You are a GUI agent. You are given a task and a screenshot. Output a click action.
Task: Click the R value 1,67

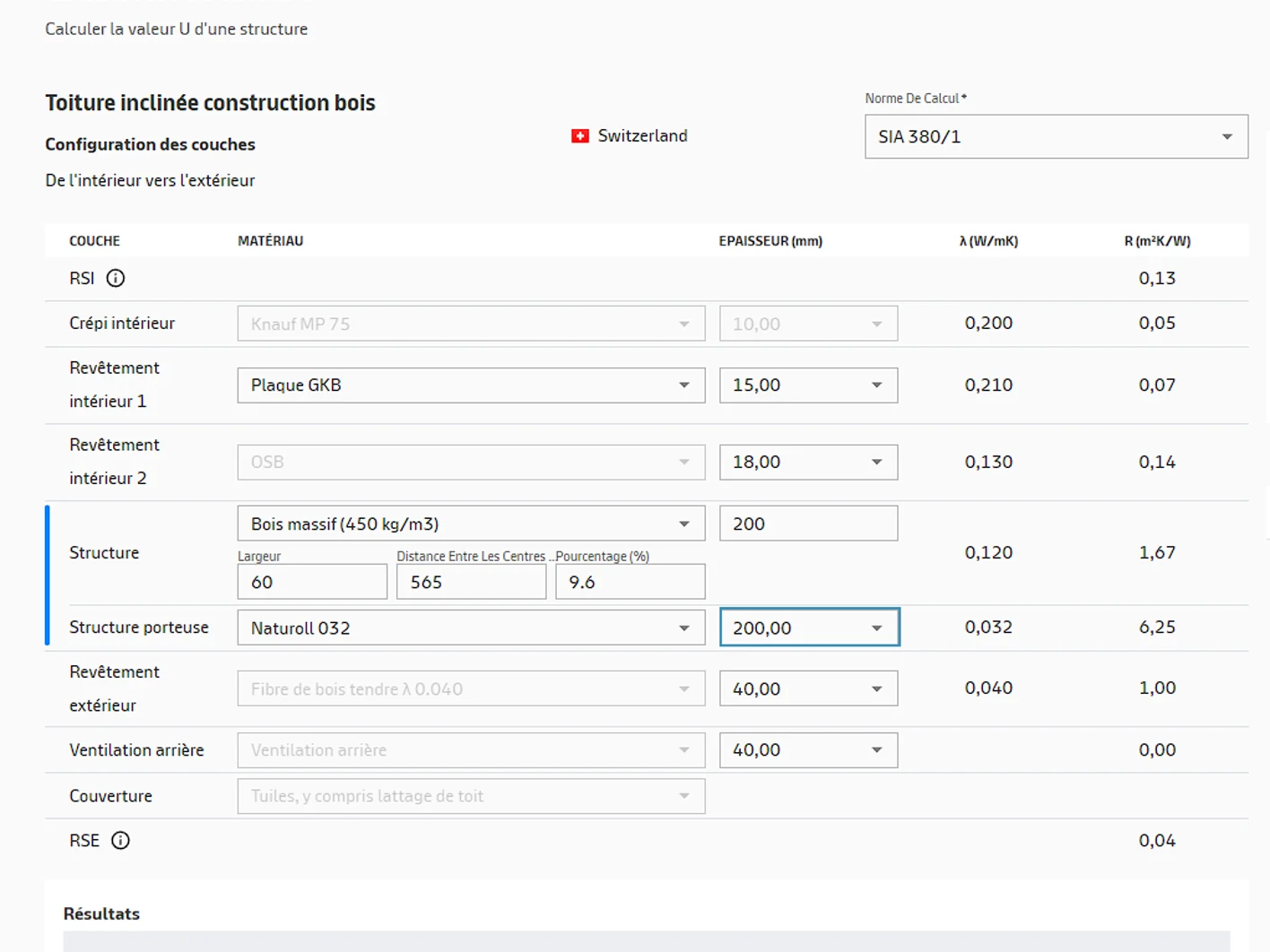(x=1157, y=552)
